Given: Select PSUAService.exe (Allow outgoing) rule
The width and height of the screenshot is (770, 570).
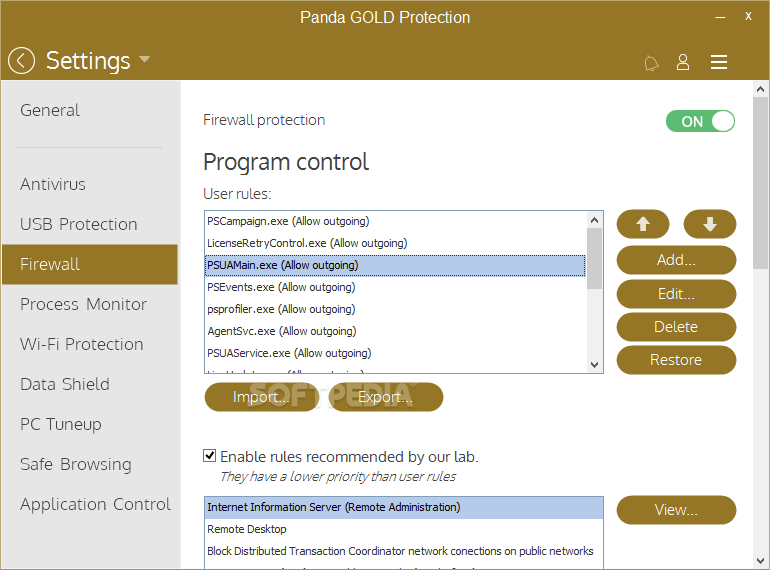Looking at the screenshot, I should tap(396, 353).
